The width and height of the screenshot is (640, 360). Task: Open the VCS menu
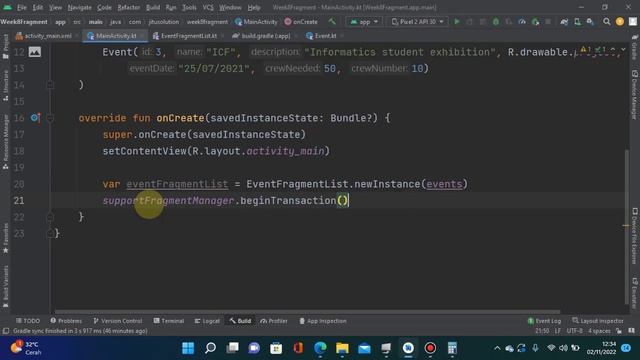point(208,7)
